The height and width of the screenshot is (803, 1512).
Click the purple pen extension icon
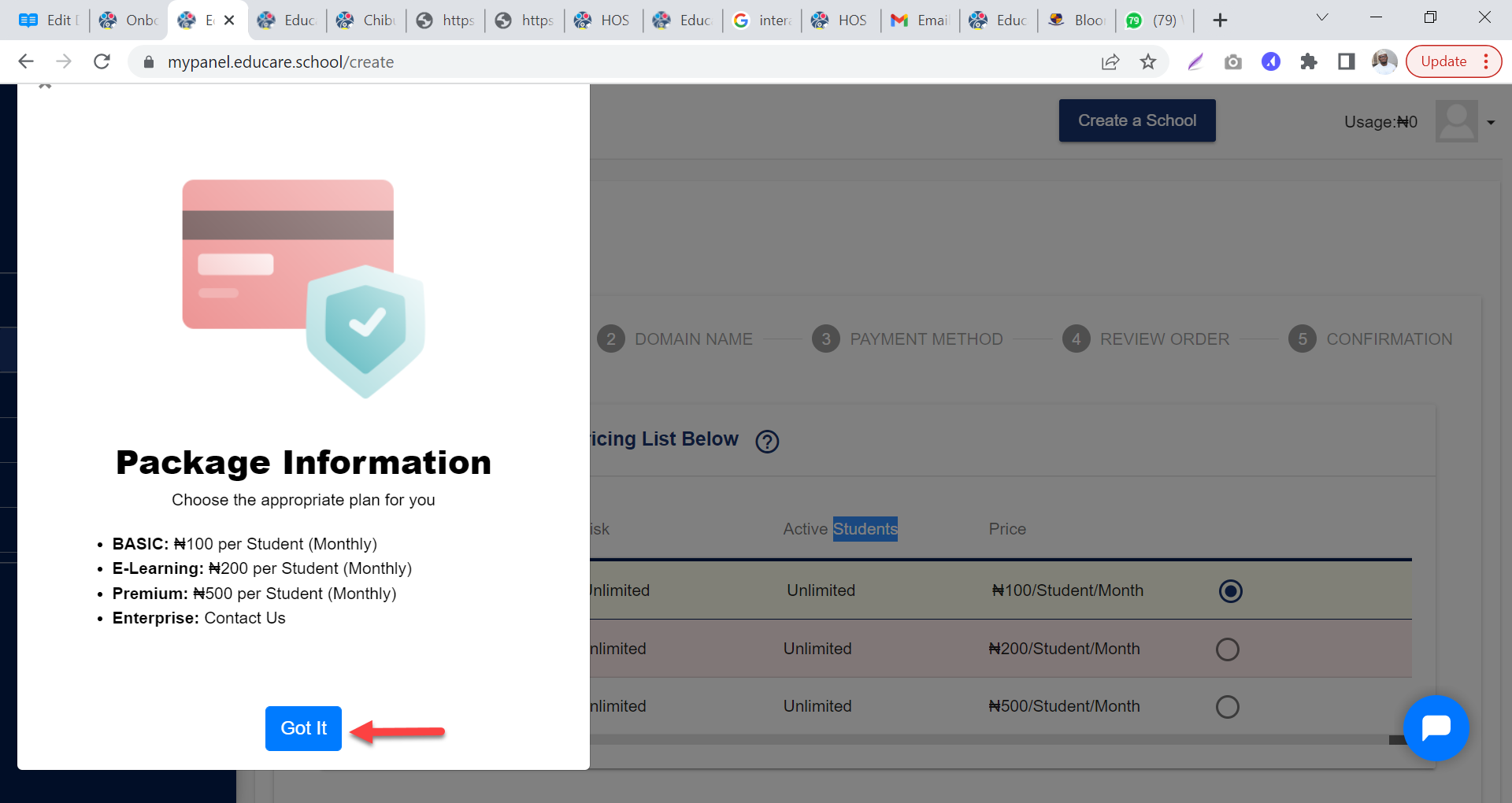coord(1195,62)
